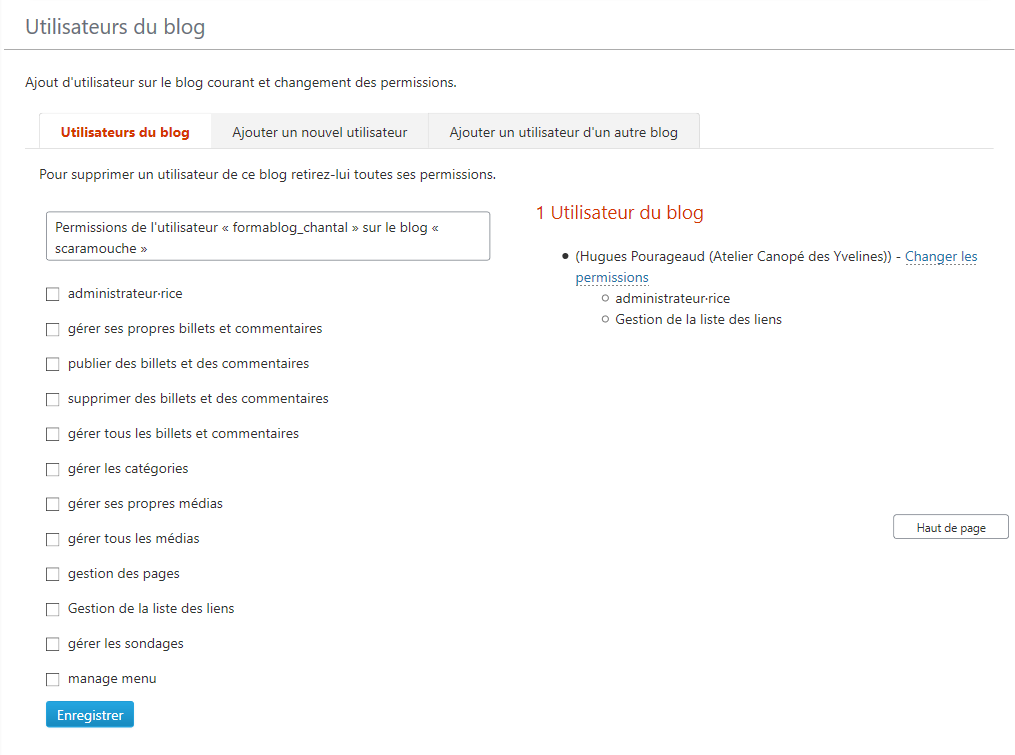Open the Changer les permissions link
Image resolution: width=1015 pixels, height=755 pixels.
pyautogui.click(x=940, y=257)
